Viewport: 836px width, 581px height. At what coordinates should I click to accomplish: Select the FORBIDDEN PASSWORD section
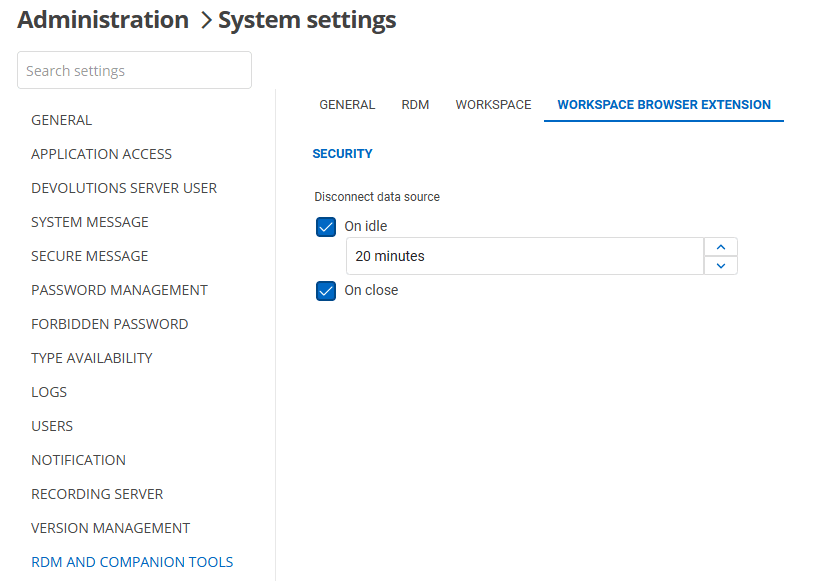tap(109, 323)
